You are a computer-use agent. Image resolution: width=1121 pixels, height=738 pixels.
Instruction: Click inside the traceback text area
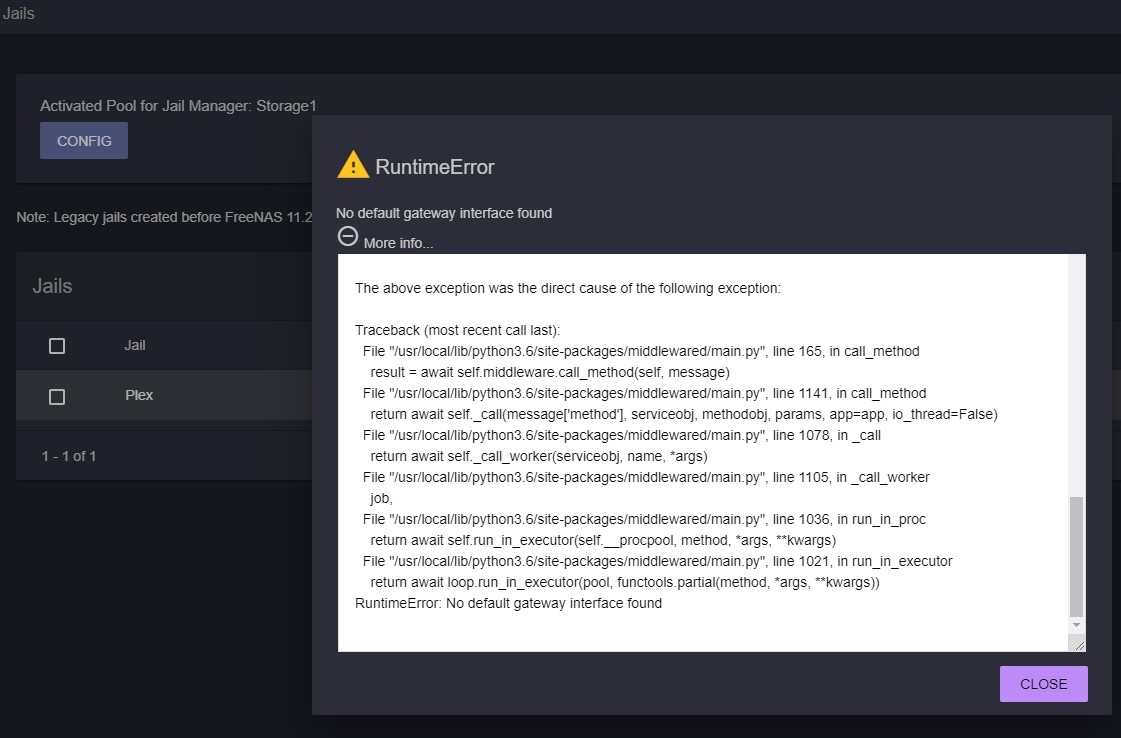coord(700,450)
